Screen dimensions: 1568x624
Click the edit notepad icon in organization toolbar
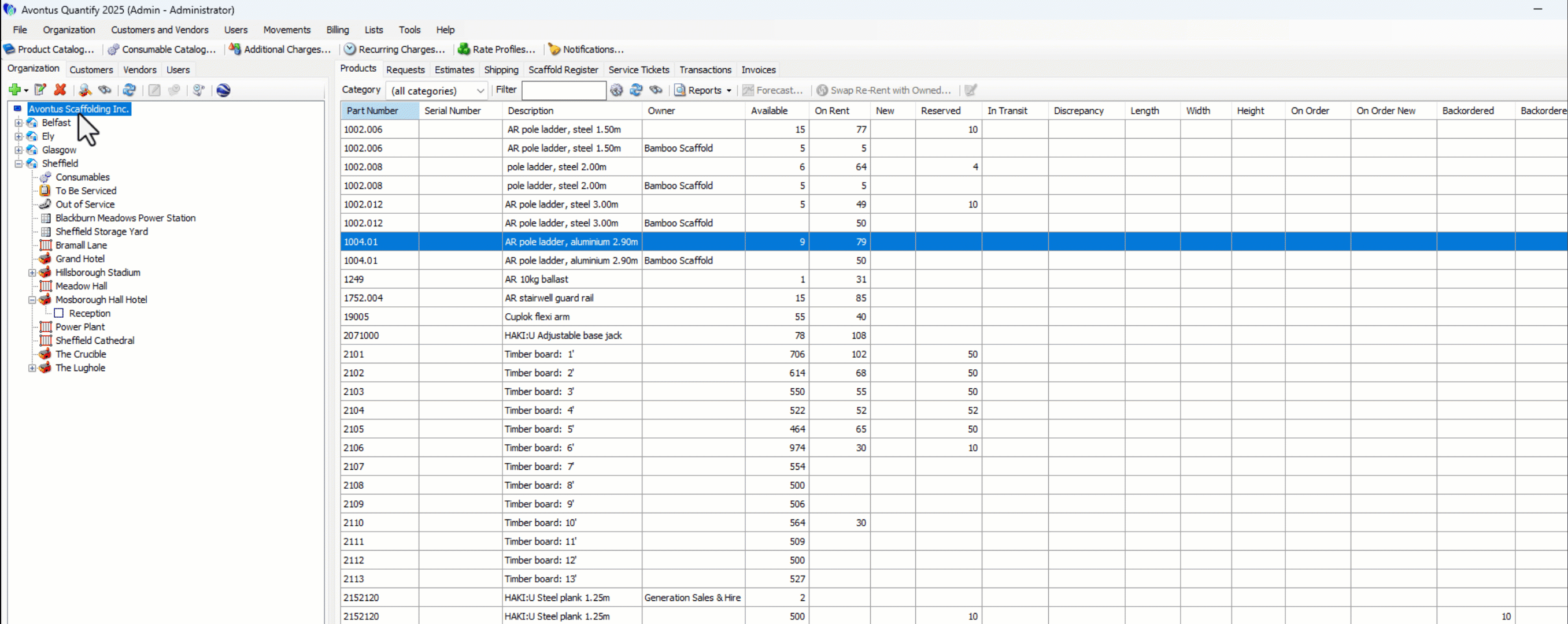(x=40, y=90)
